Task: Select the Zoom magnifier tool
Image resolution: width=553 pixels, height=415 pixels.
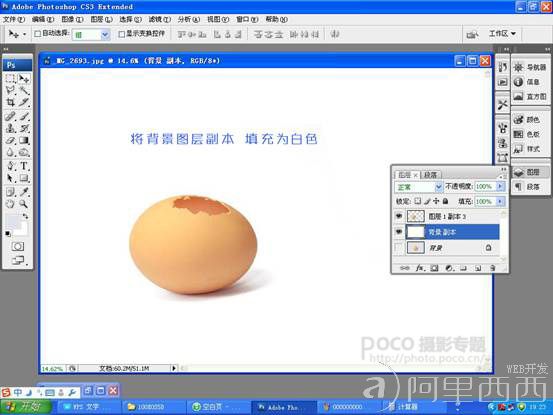Action: point(24,204)
